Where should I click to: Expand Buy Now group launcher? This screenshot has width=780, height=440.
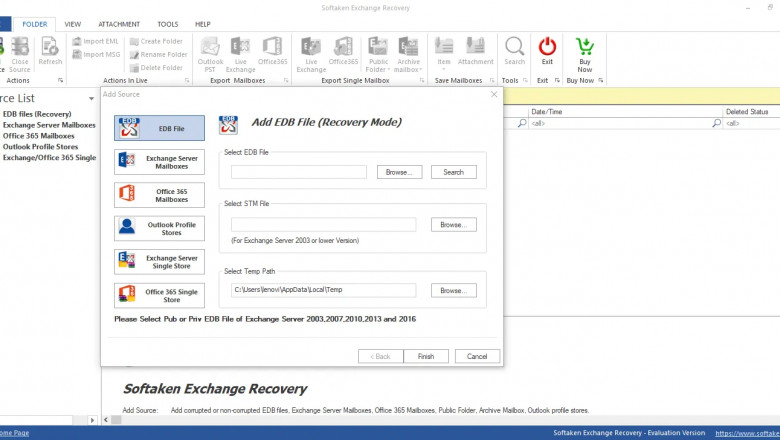tap(601, 81)
